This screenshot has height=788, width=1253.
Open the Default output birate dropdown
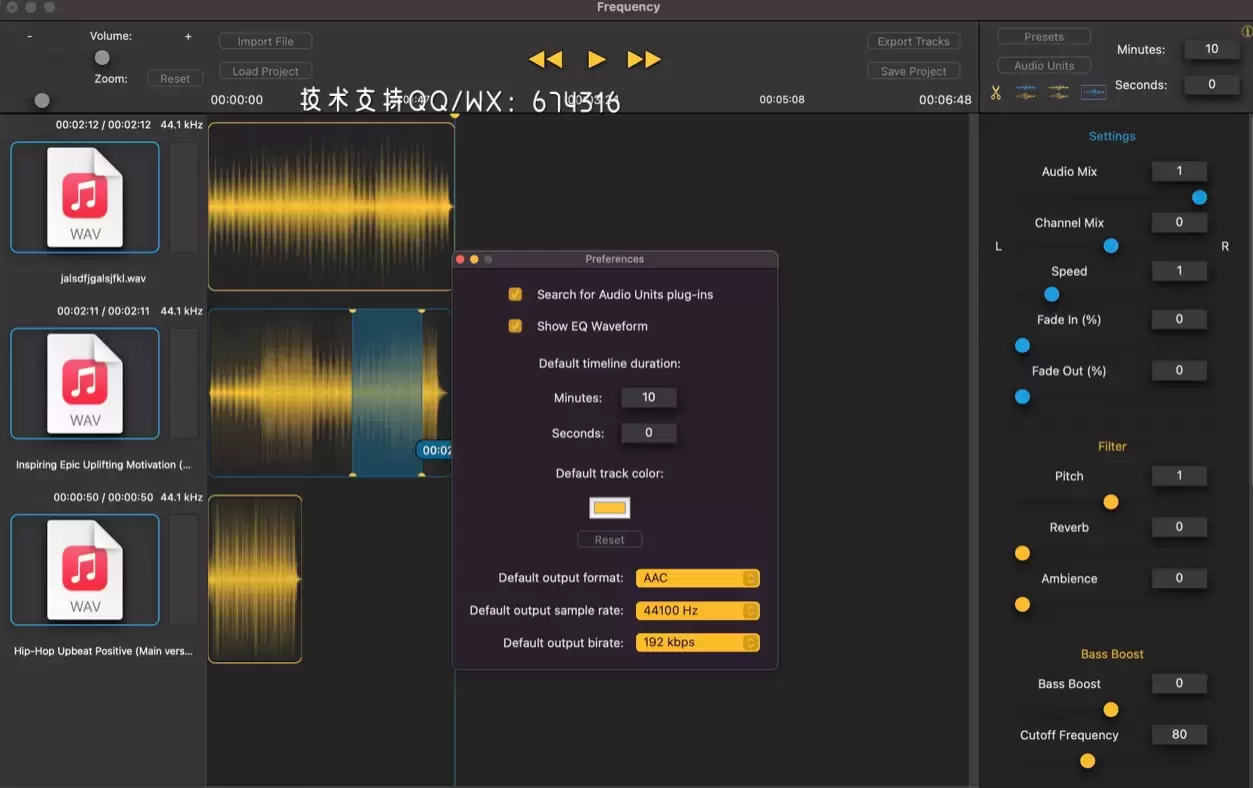(x=697, y=642)
